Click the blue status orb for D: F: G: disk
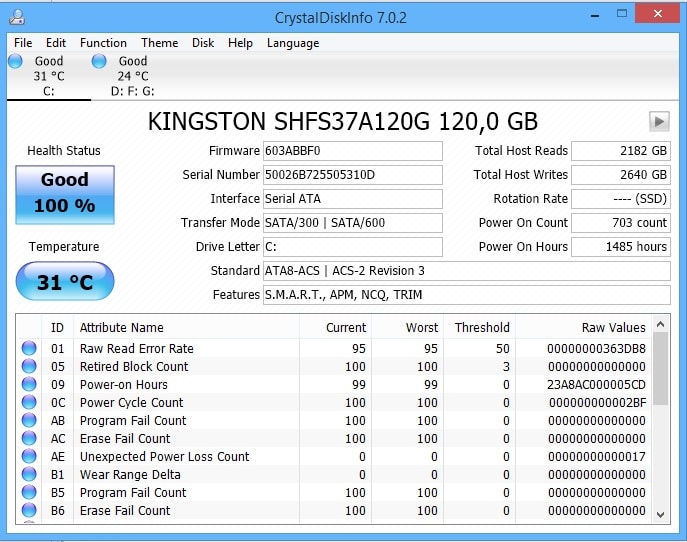This screenshot has width=687, height=542. (x=99, y=61)
